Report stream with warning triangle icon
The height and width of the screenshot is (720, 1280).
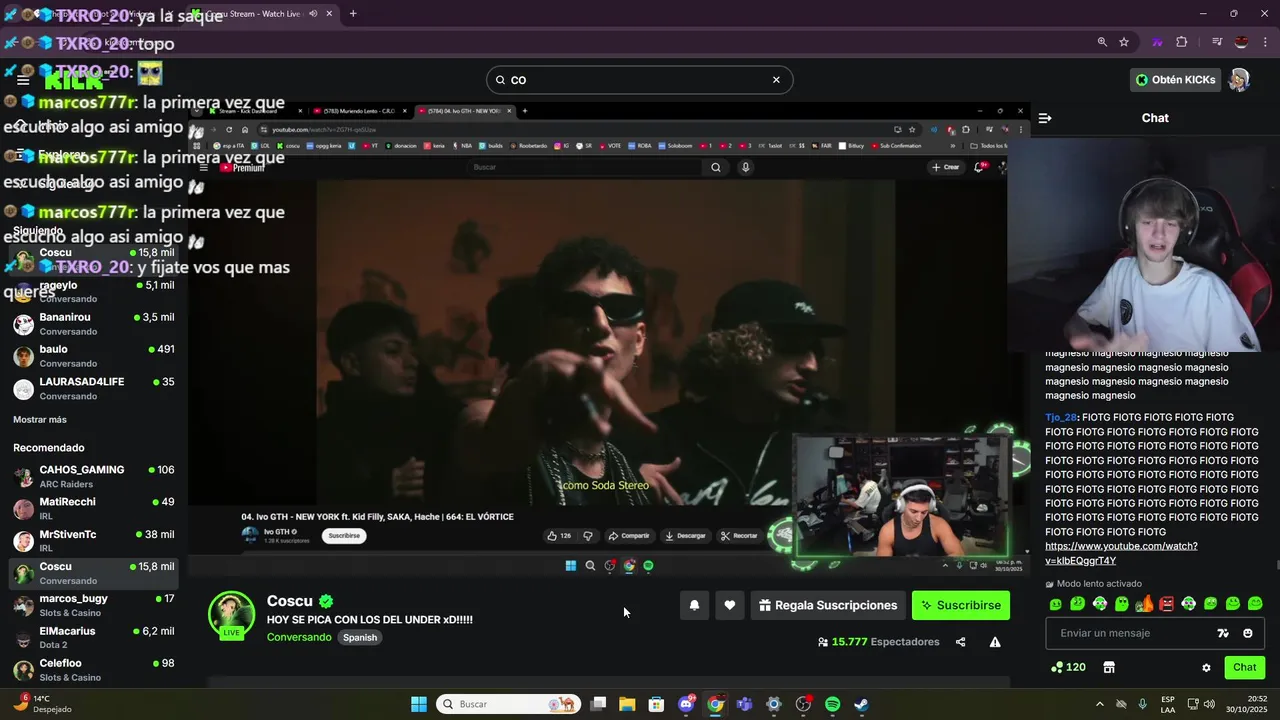click(x=995, y=642)
